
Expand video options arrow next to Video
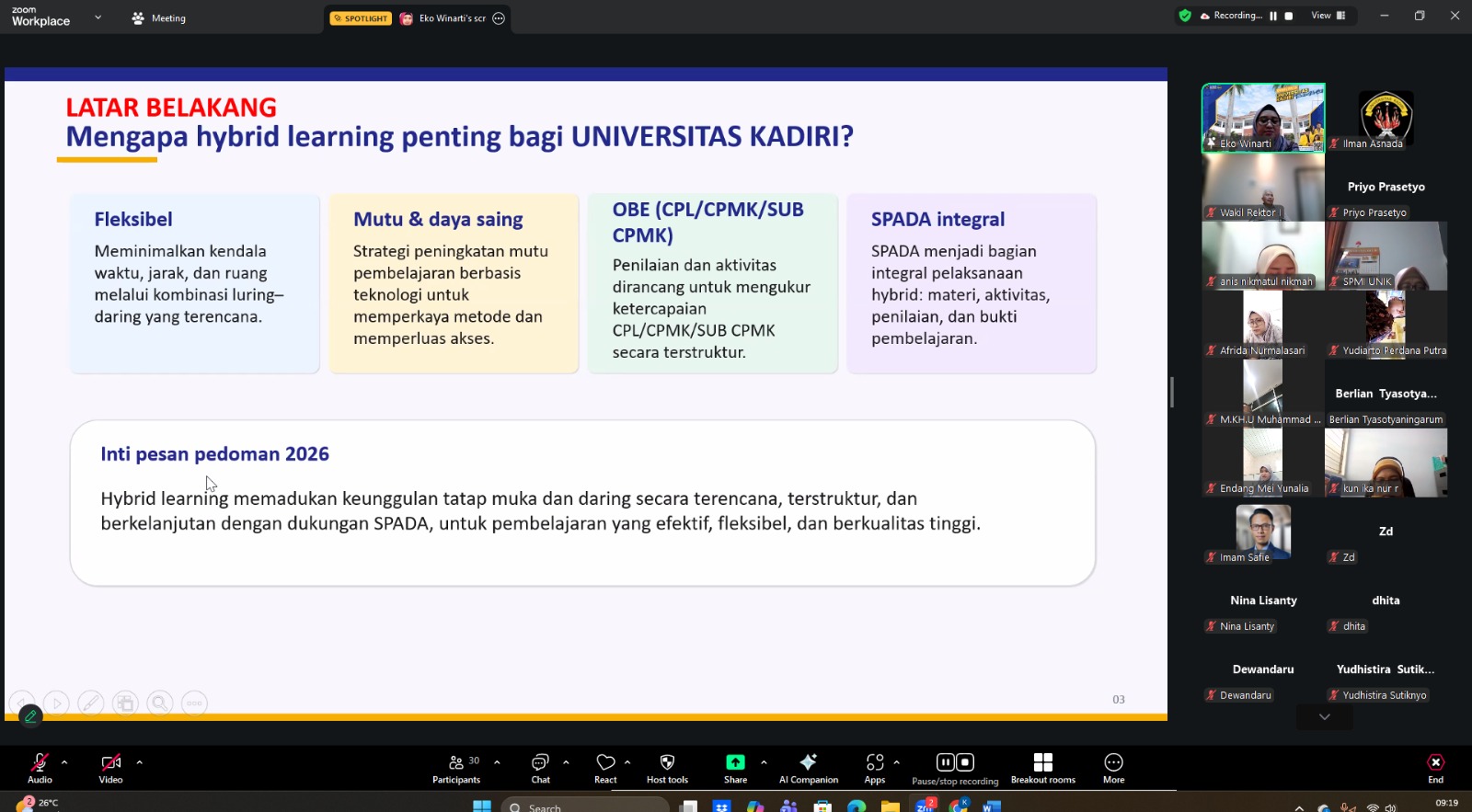[x=140, y=762]
